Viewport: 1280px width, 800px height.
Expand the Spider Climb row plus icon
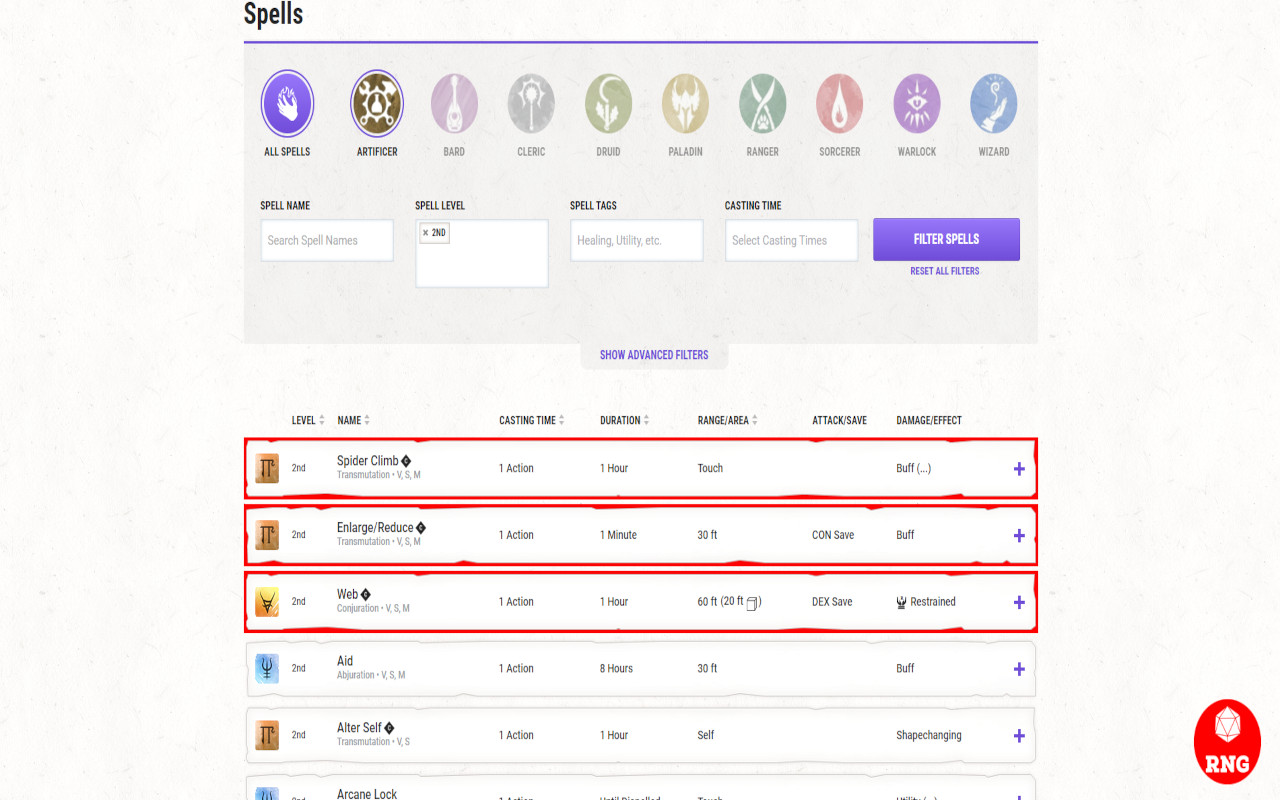click(x=1019, y=468)
